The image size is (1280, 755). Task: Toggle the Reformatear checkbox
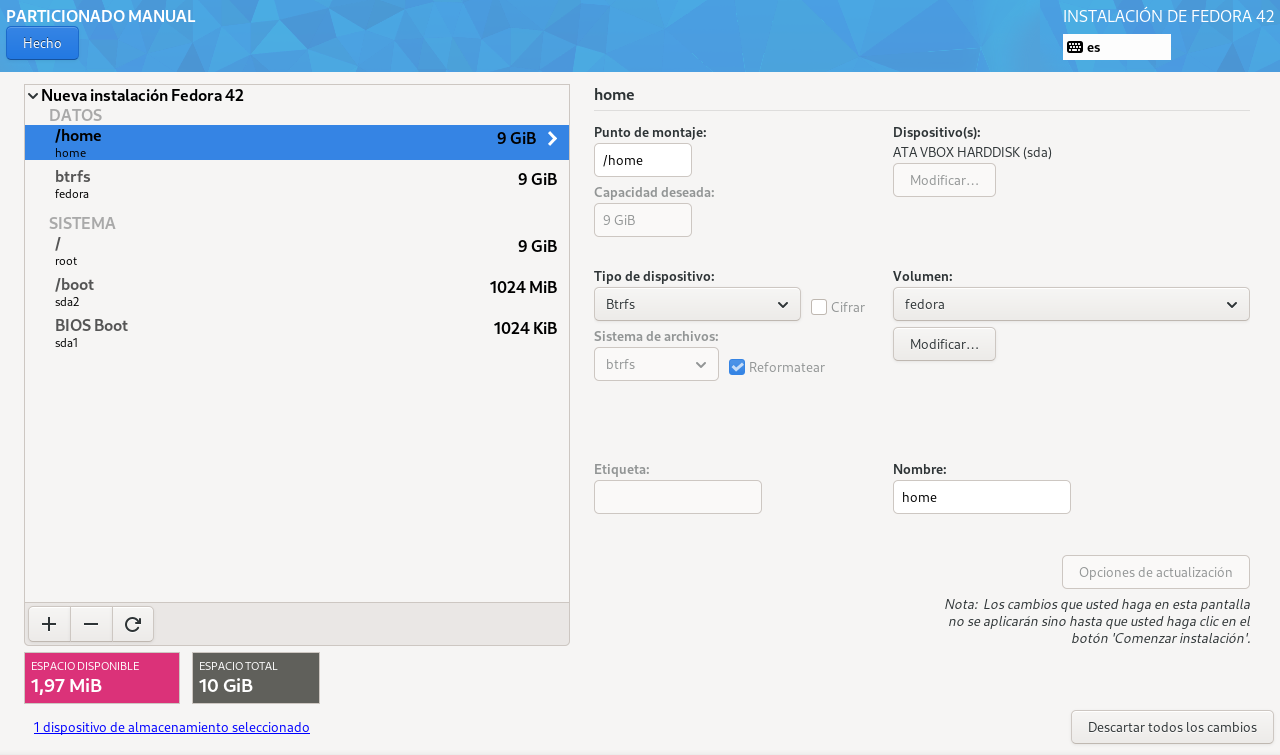[x=737, y=367]
